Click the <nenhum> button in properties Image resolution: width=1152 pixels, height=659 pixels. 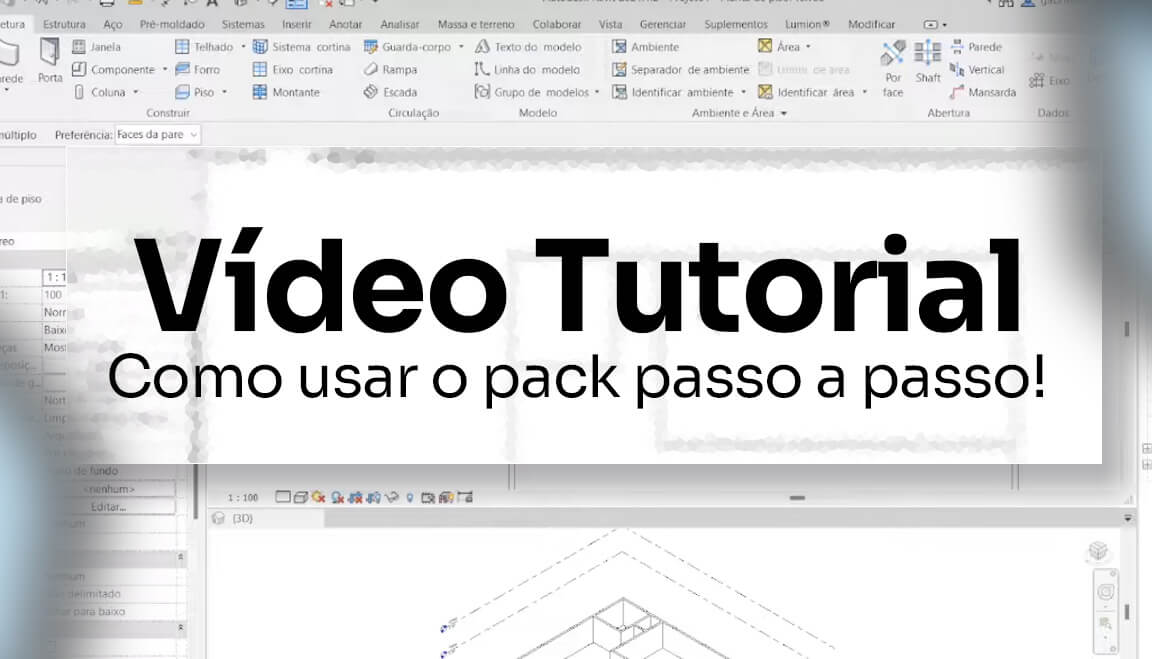click(x=108, y=489)
